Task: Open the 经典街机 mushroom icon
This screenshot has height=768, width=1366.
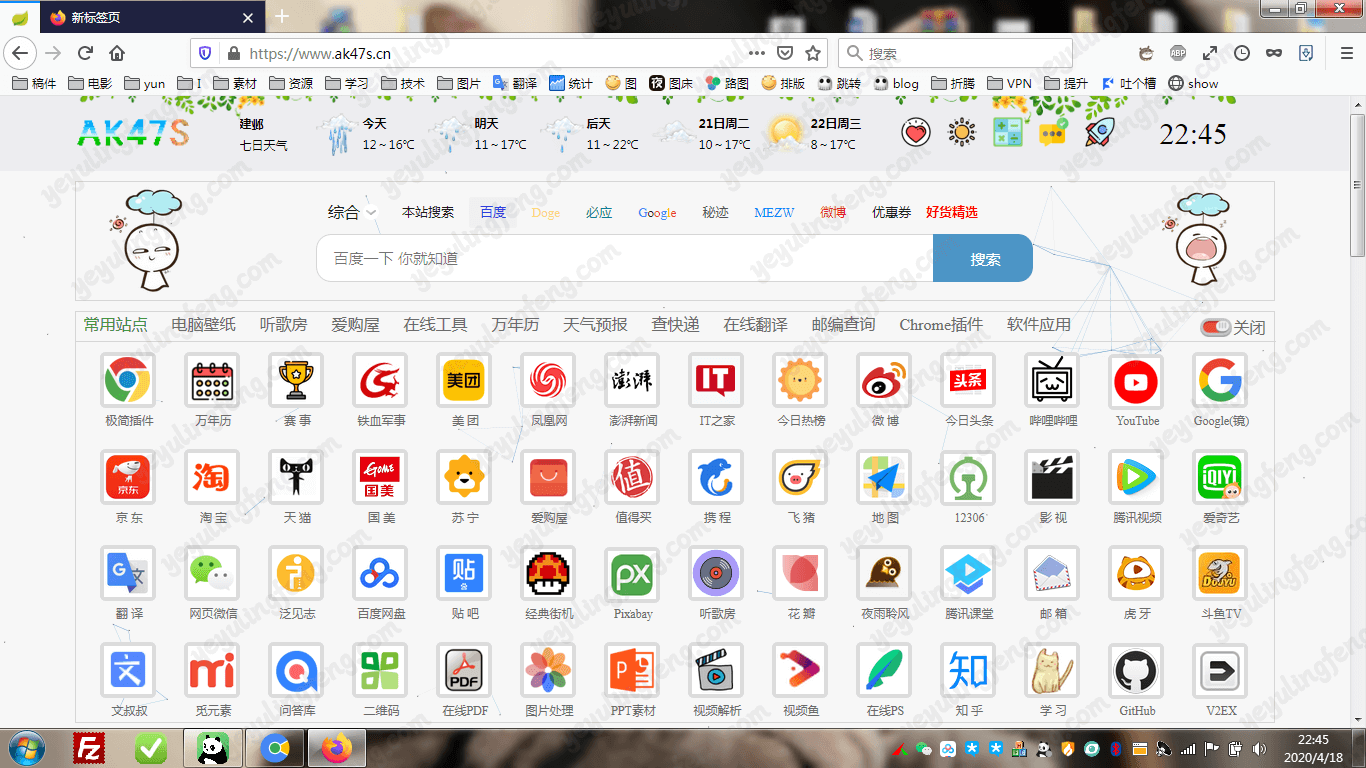Action: (x=548, y=574)
